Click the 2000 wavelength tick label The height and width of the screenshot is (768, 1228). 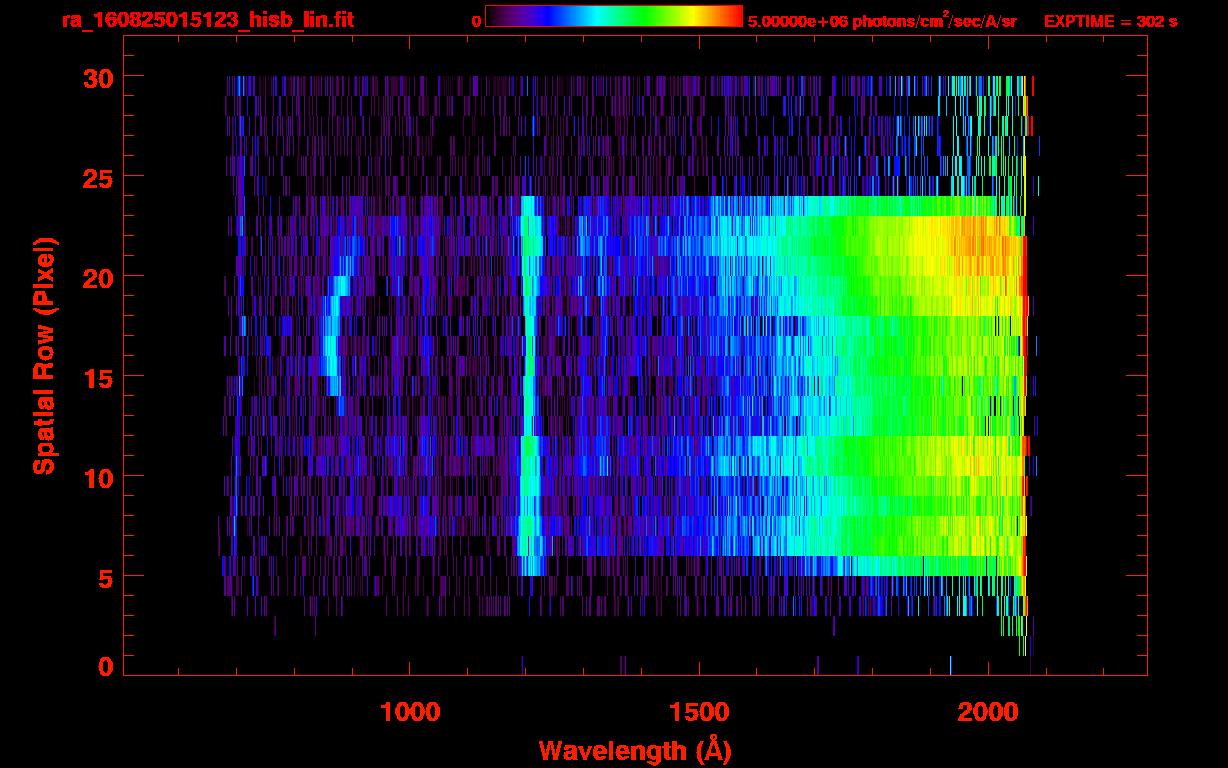[987, 712]
